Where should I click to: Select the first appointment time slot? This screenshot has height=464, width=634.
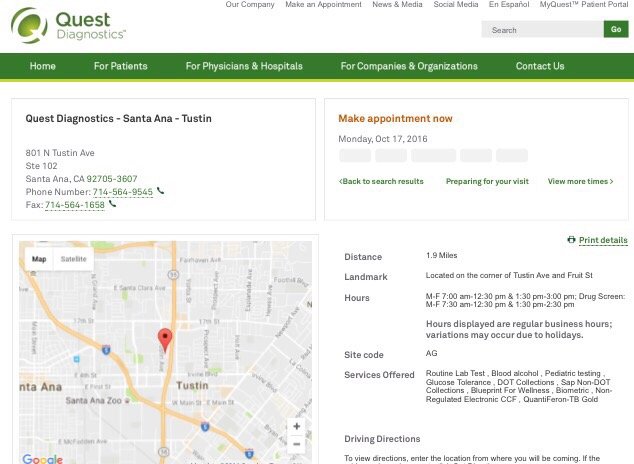(354, 156)
